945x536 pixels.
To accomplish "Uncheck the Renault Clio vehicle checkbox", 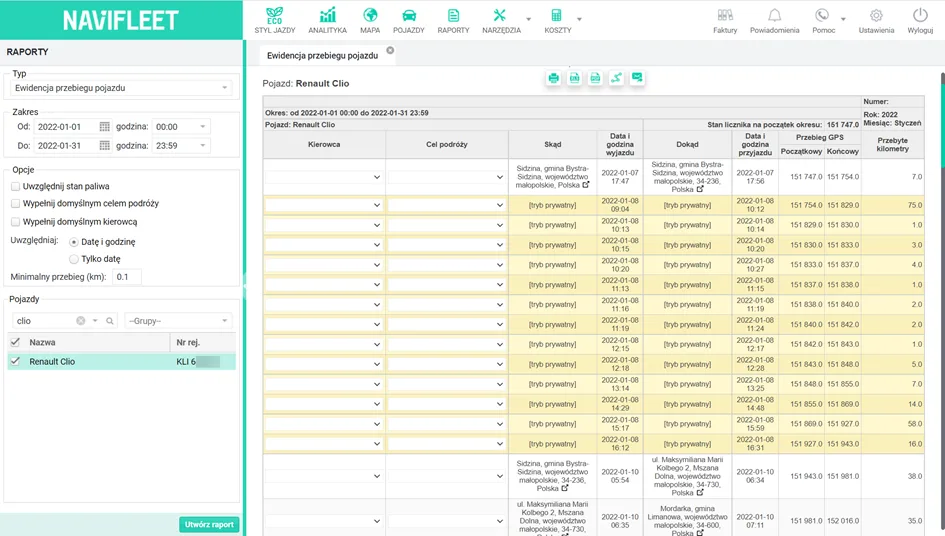I will coord(15,362).
